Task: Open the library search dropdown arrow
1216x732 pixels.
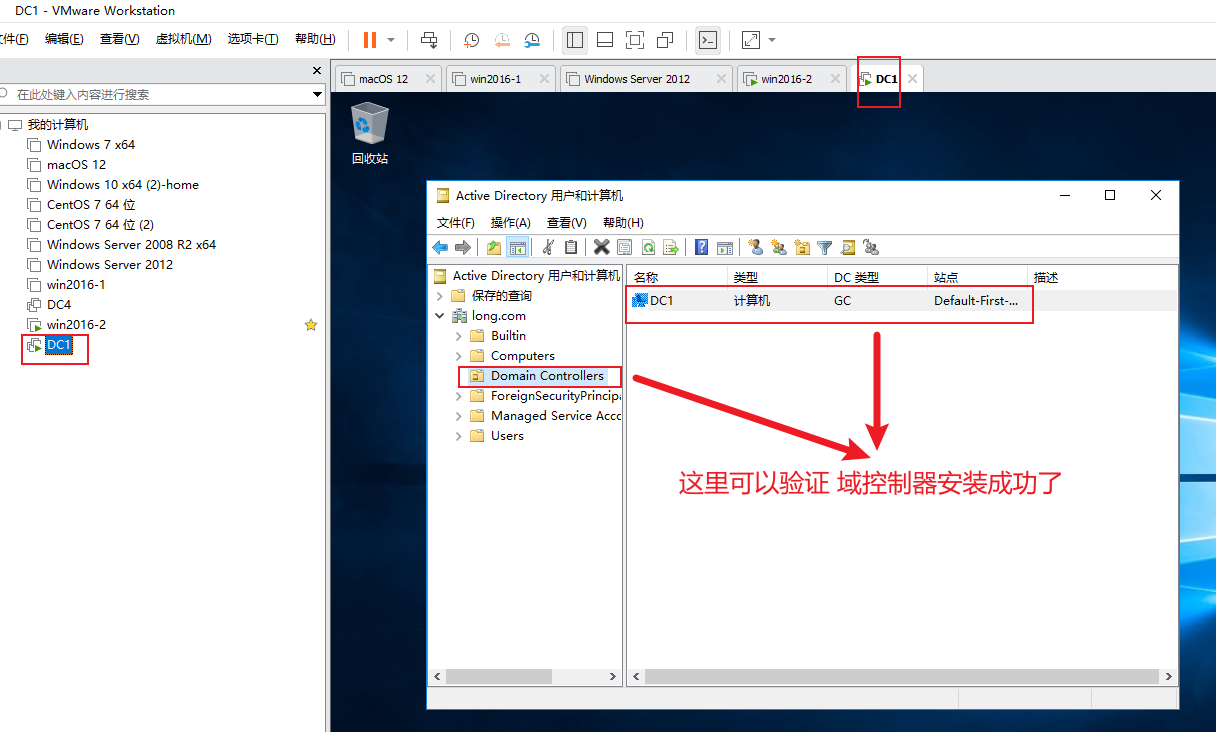Action: [318, 95]
